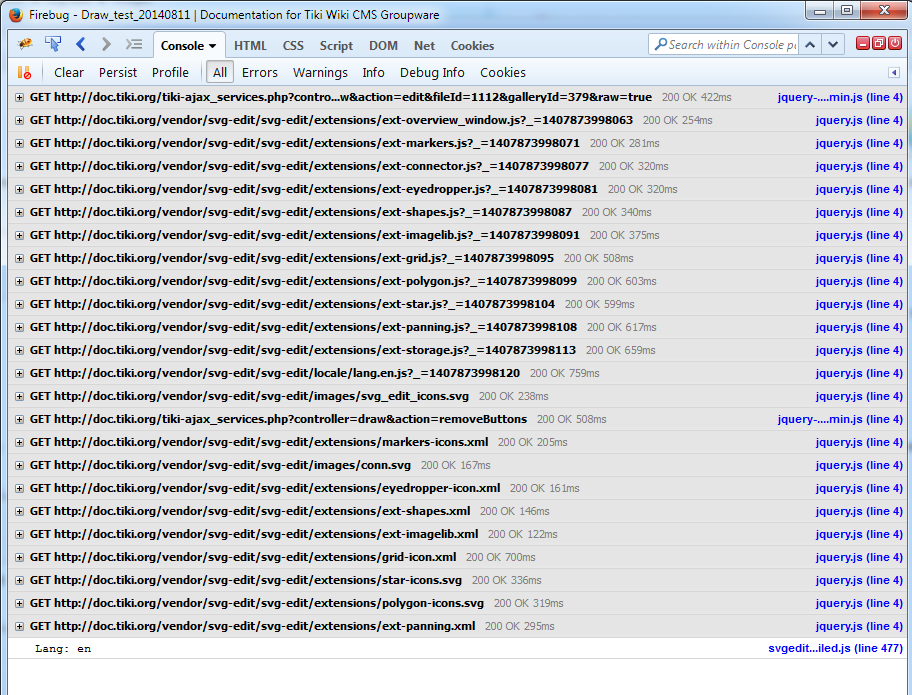The image size is (912, 695).
Task: Toggle the Persist button
Action: [117, 73]
